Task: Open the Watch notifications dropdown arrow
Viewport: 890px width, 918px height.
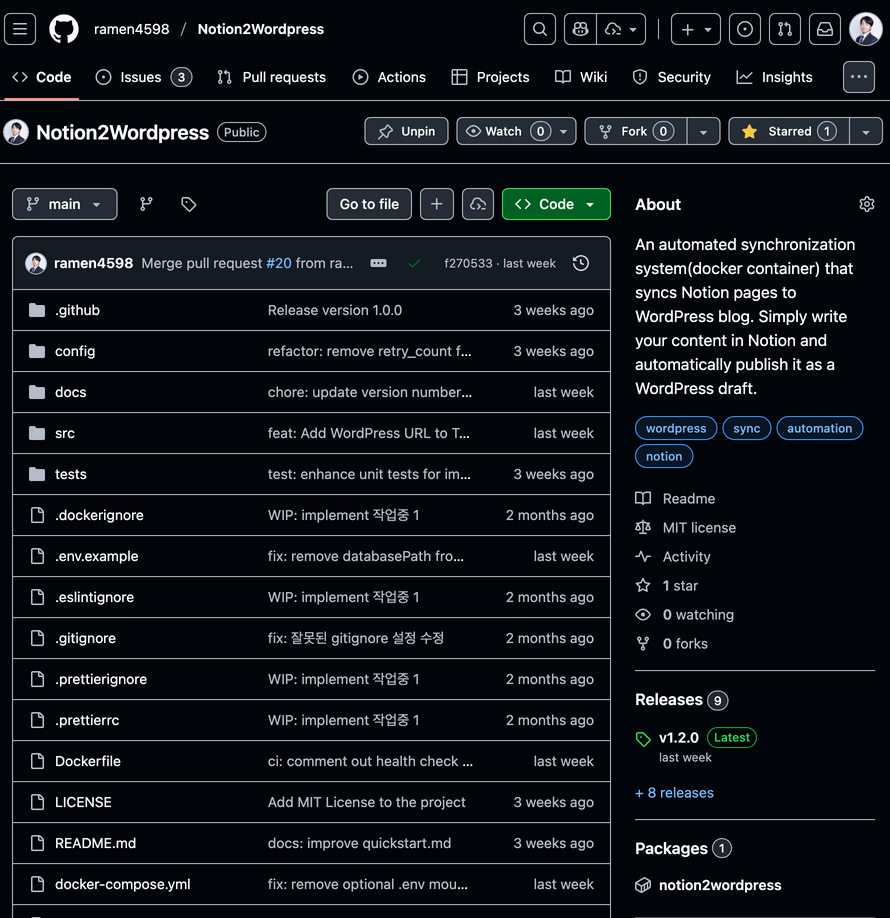Action: (564, 131)
